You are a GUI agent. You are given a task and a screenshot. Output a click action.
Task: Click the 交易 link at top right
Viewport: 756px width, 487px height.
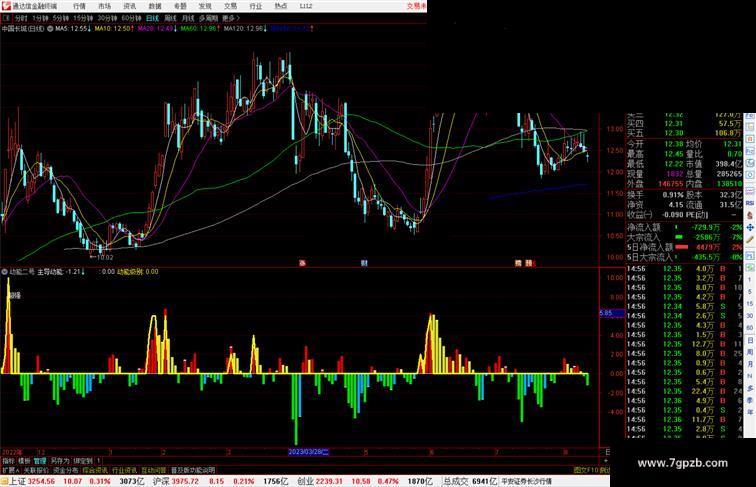417,6
